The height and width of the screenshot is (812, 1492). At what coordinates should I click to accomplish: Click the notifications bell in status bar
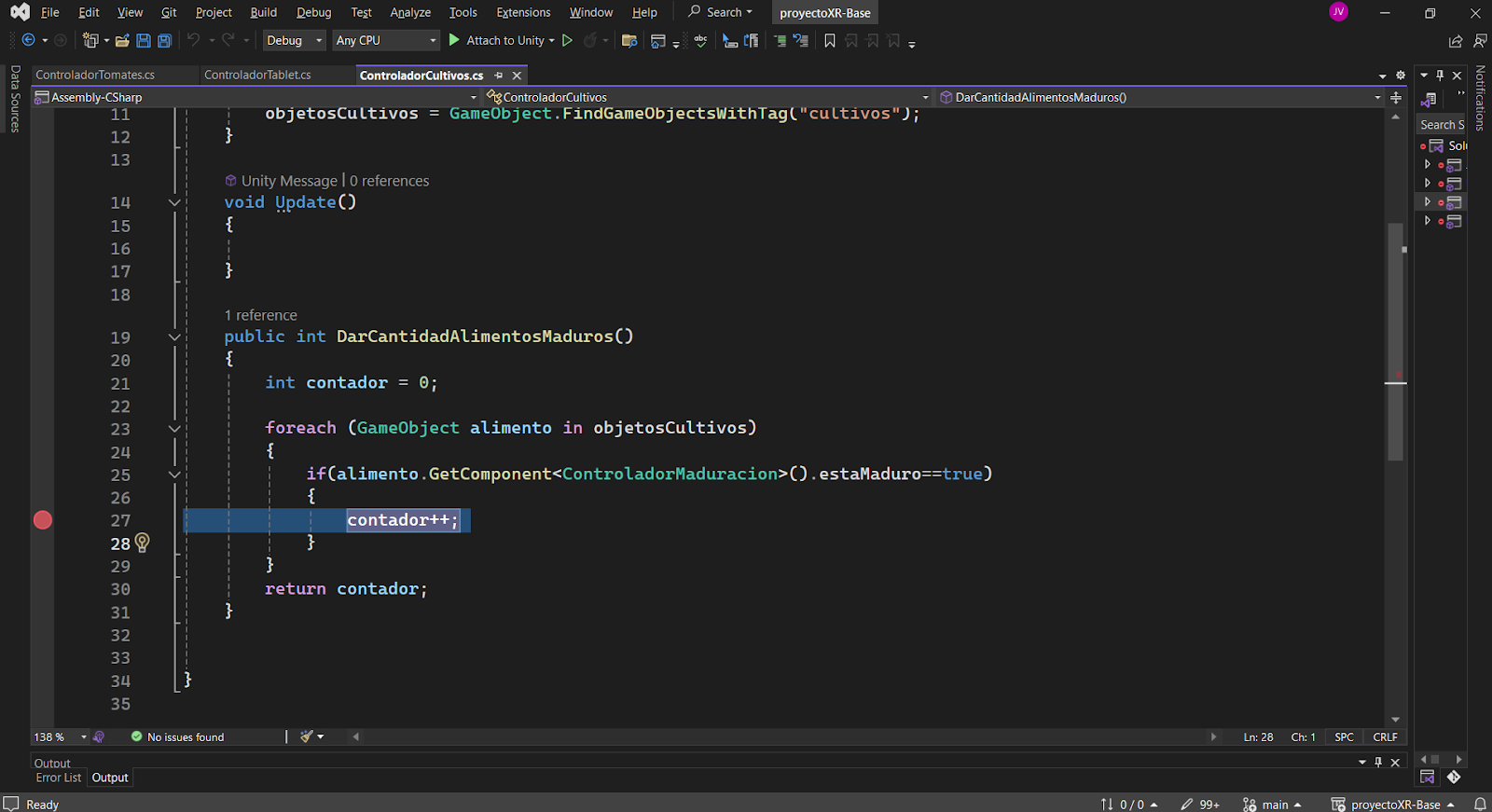tap(1480, 804)
